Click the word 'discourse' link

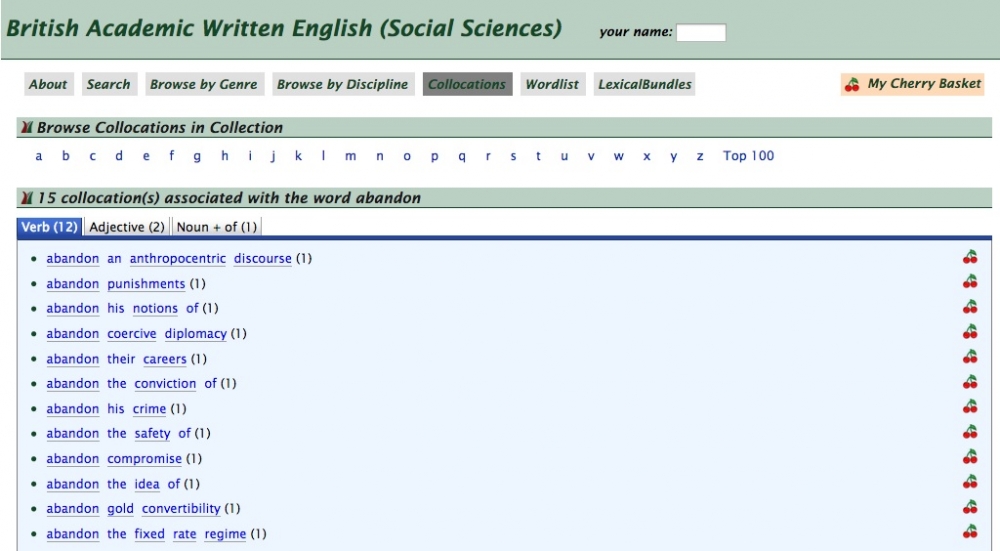point(263,258)
